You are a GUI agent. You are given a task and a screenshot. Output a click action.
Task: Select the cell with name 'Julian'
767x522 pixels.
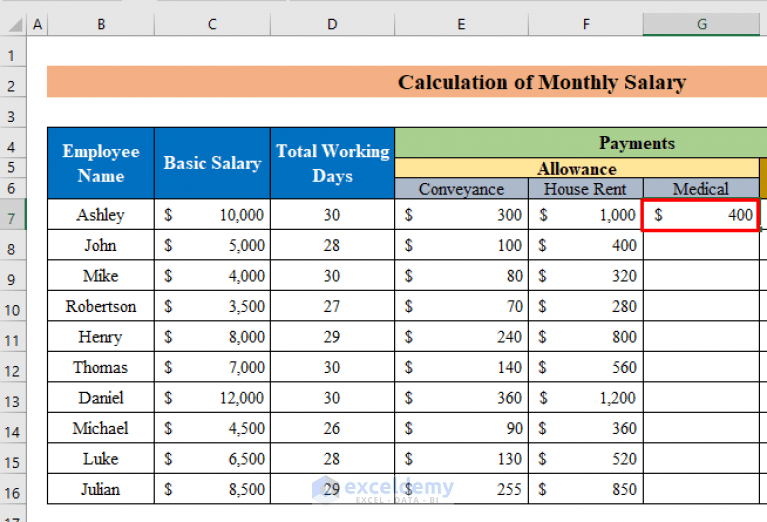(101, 489)
